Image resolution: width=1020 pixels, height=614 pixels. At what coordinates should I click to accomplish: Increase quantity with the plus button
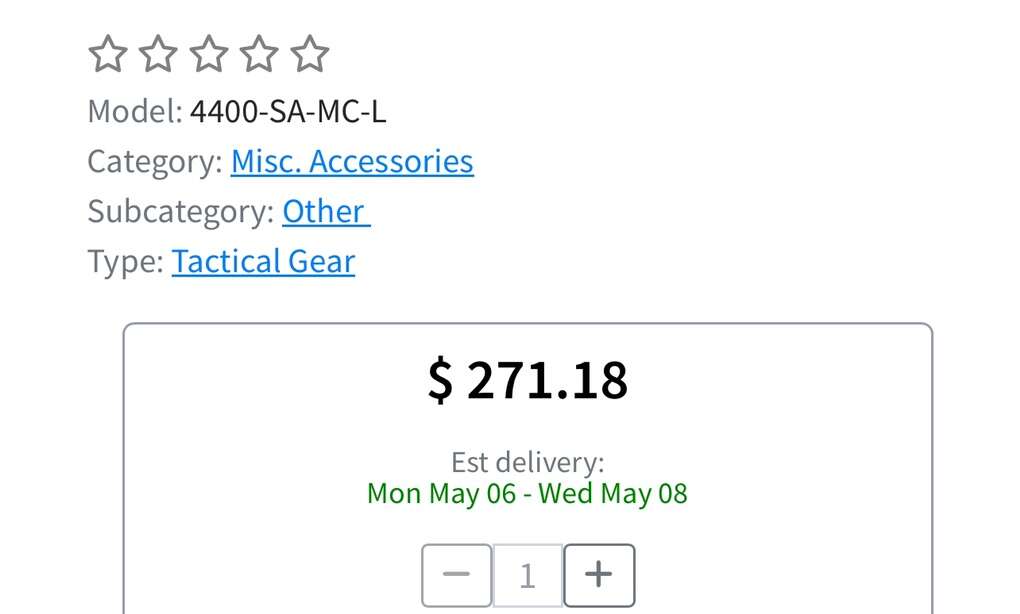click(599, 575)
